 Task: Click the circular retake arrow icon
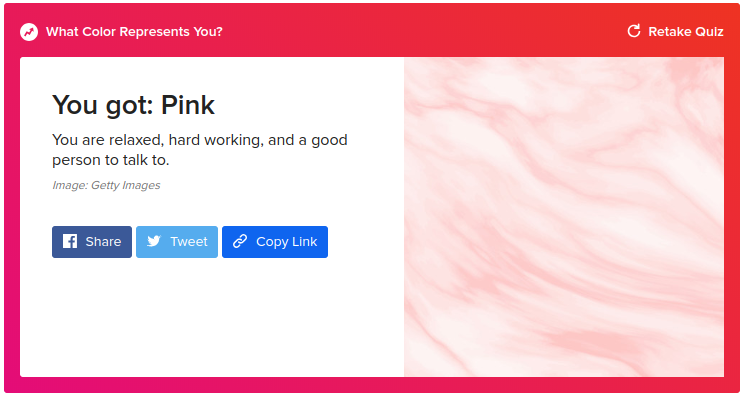point(634,31)
